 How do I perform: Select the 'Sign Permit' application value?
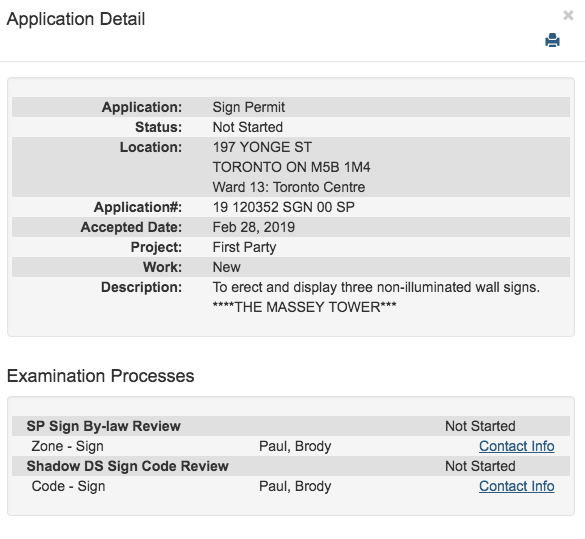(x=248, y=107)
